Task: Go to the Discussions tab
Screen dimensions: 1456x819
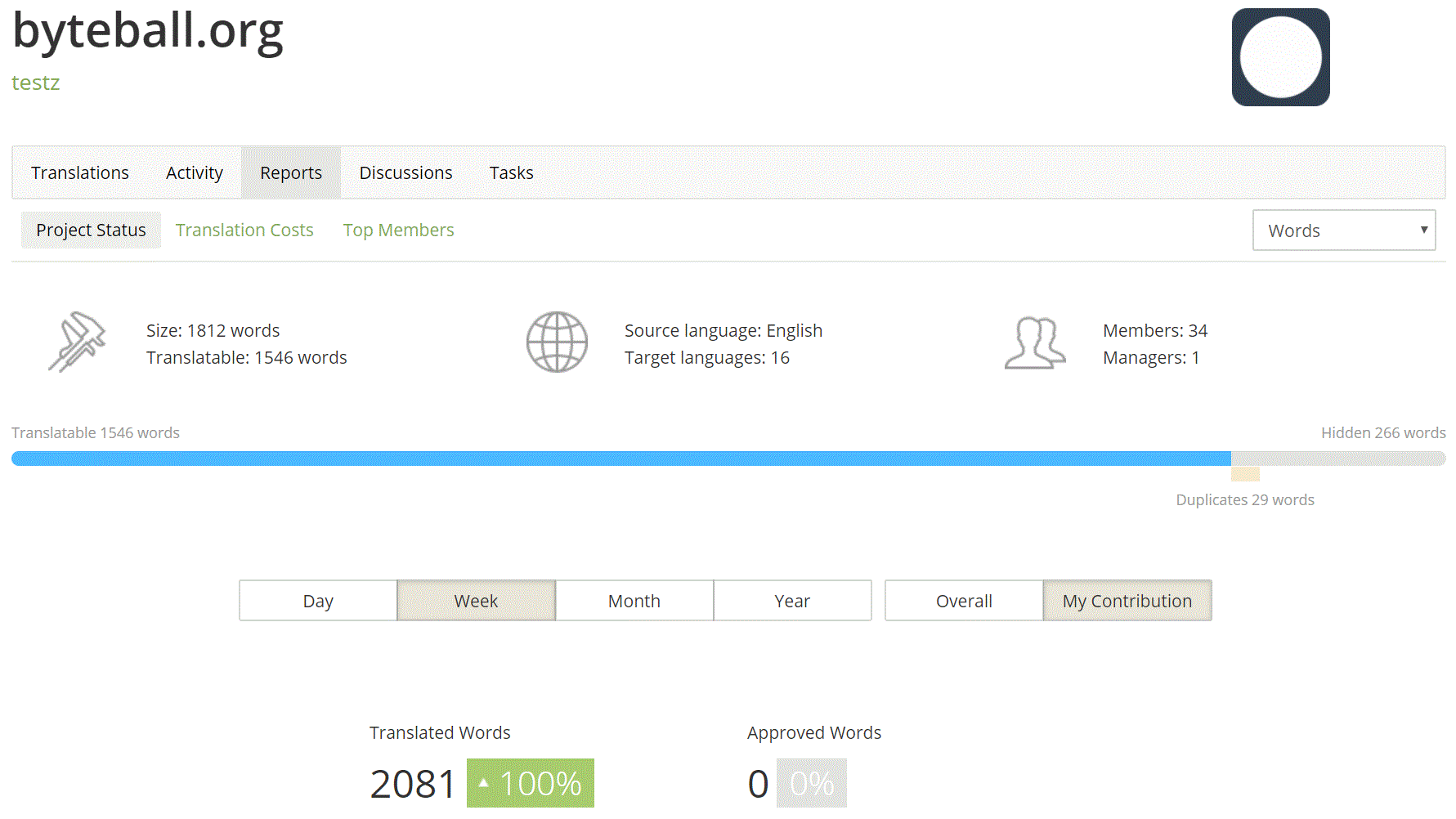Action: click(405, 172)
